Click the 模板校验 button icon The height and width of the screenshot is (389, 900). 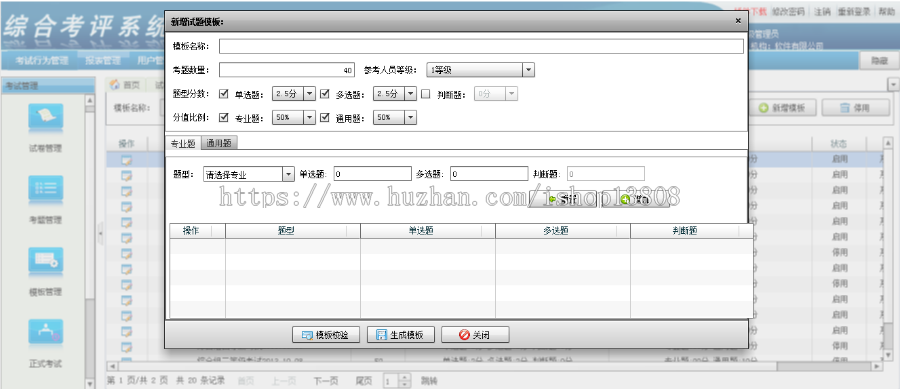(x=307, y=335)
